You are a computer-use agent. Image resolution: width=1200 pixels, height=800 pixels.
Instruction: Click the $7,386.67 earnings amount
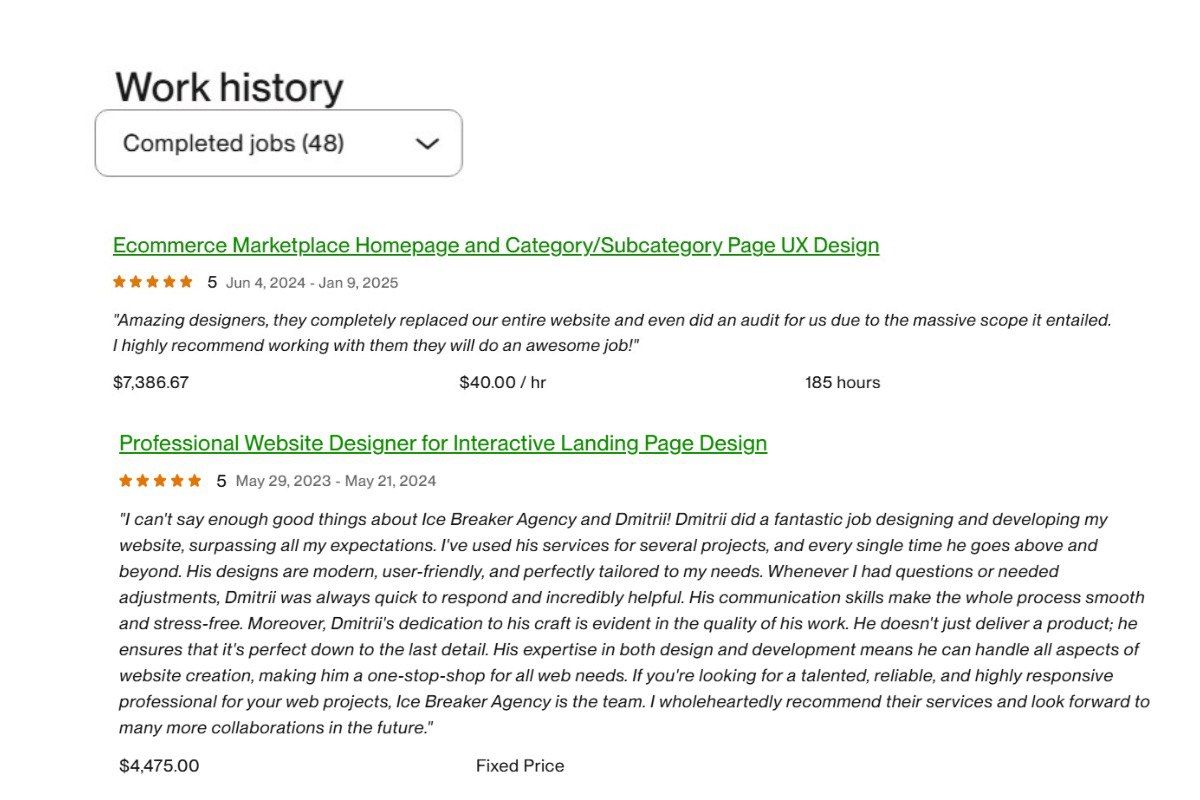(151, 382)
